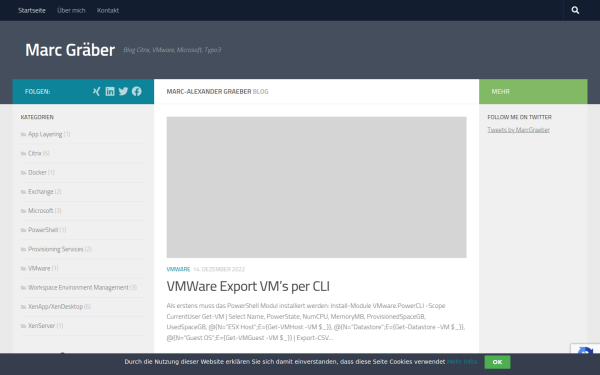The width and height of the screenshot is (600, 375).
Task: Click the FOLLOW ME ON TWITTER heading
Action: tap(519, 117)
